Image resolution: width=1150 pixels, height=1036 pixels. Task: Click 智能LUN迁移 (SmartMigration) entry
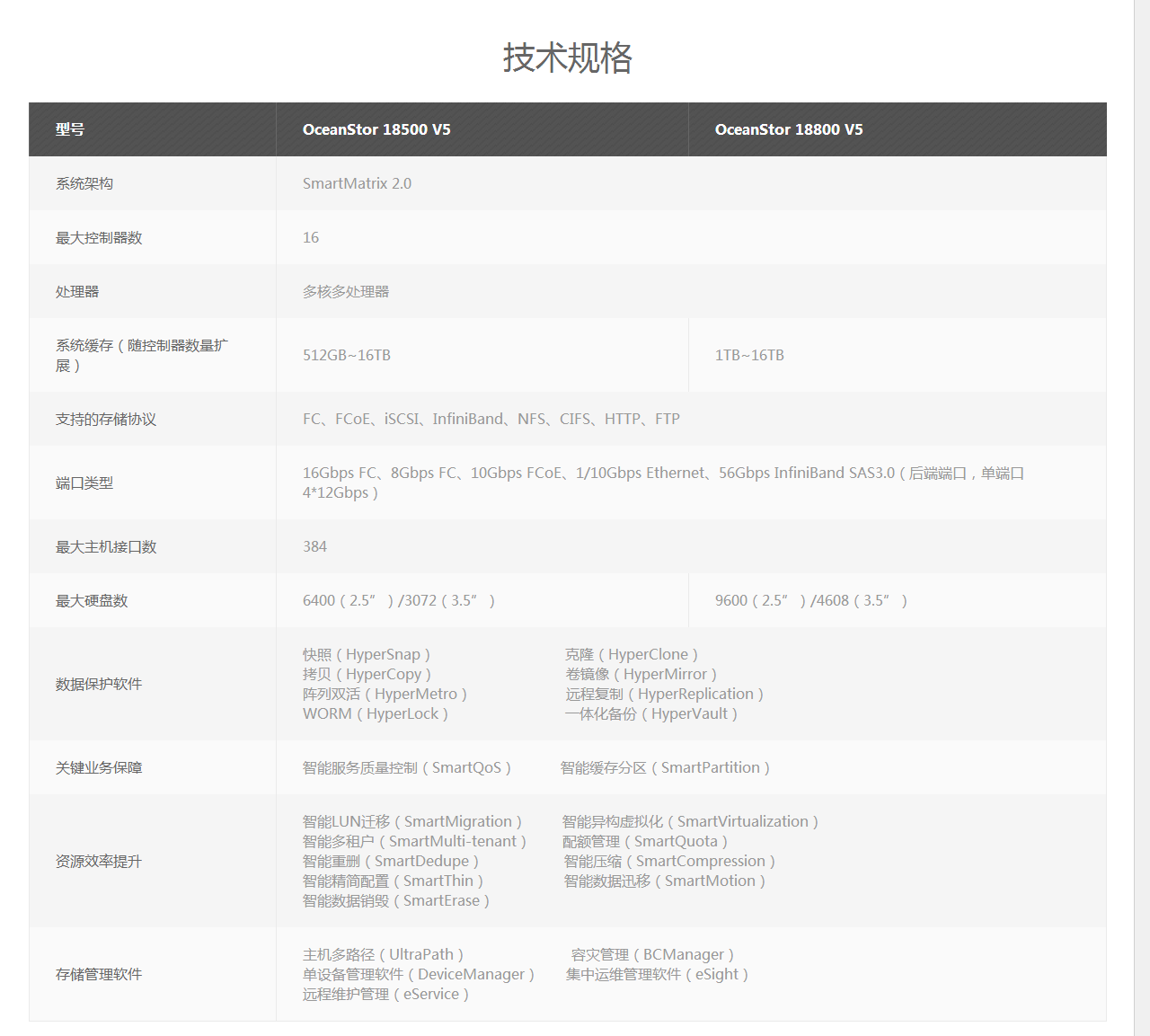pos(412,821)
